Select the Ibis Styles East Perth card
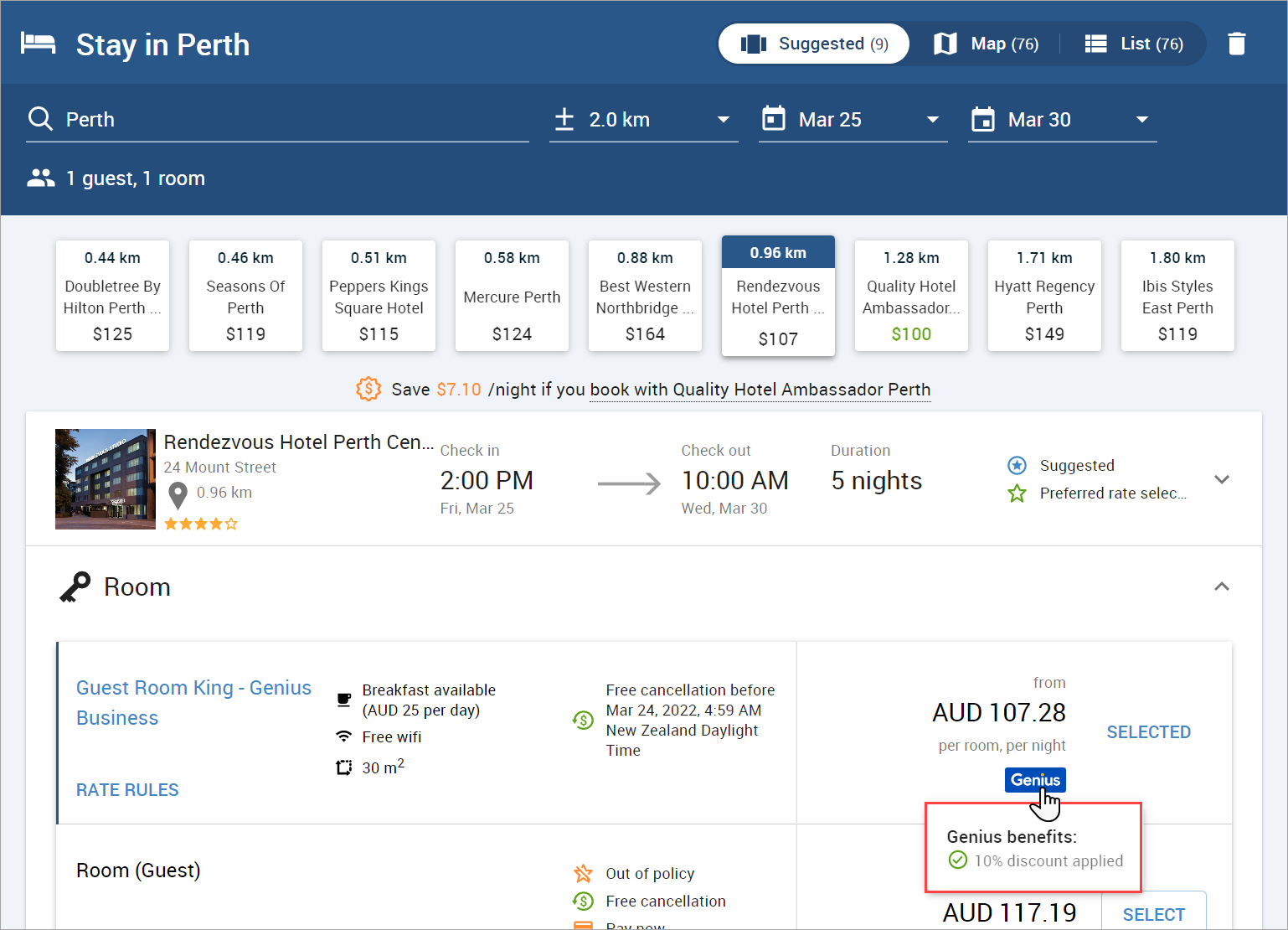1288x930 pixels. [x=1177, y=296]
